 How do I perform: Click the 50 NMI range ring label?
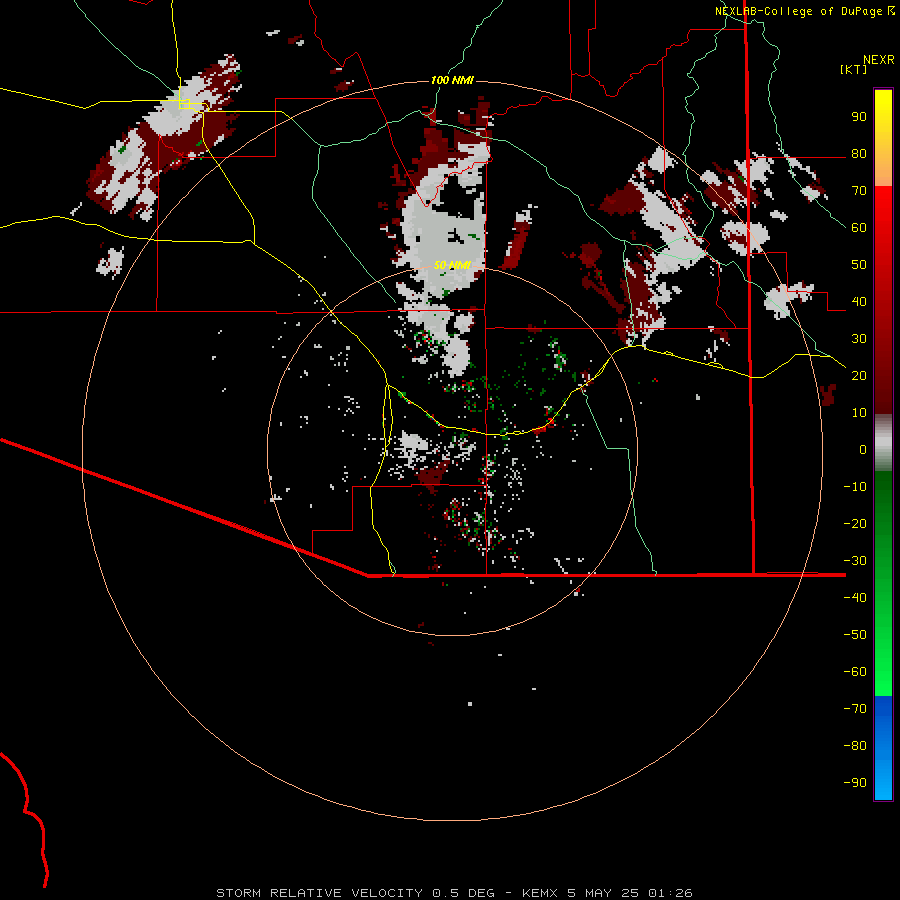pyautogui.click(x=452, y=265)
